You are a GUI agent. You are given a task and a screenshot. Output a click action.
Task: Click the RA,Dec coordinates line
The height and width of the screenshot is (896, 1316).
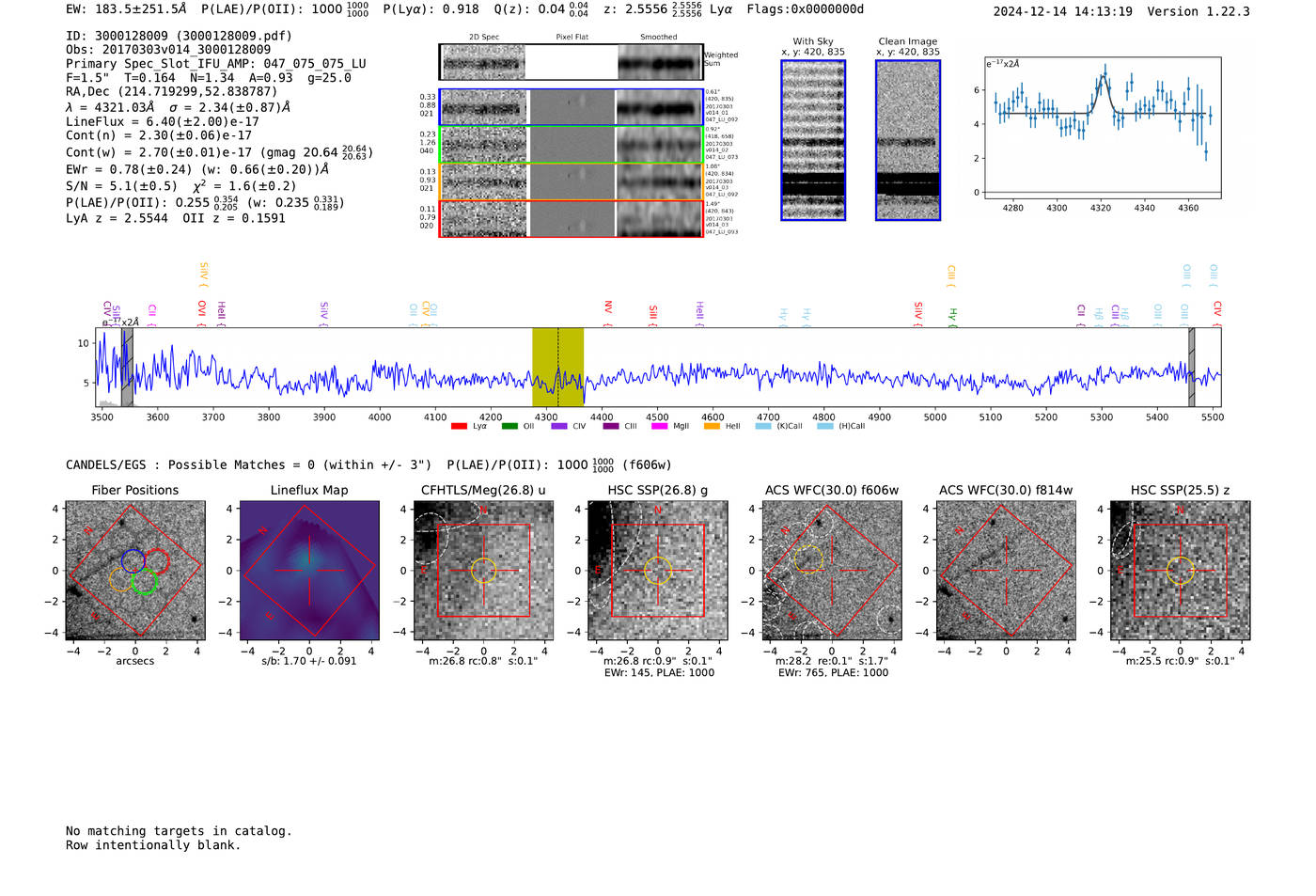pos(172,92)
